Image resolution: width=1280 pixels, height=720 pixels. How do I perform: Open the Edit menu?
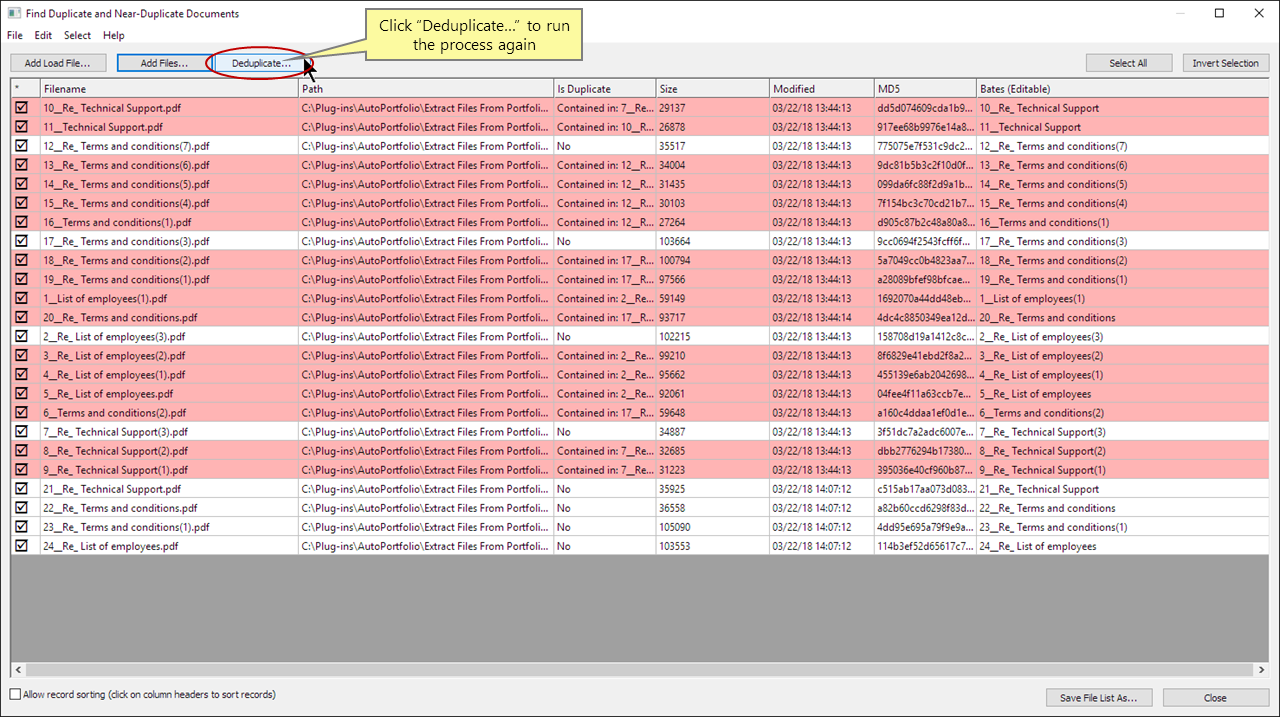[42, 35]
